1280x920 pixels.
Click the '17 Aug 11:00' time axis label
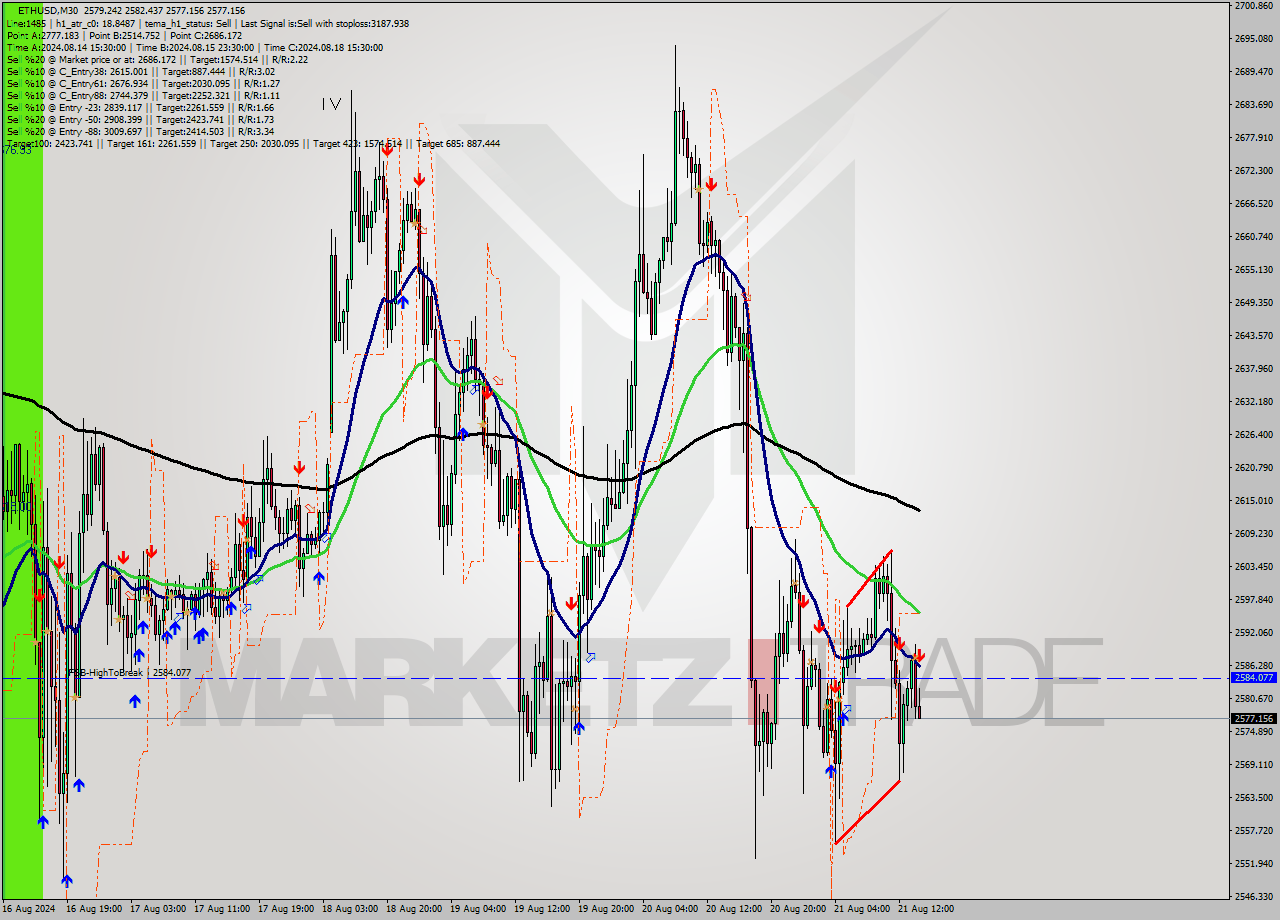[x=222, y=909]
